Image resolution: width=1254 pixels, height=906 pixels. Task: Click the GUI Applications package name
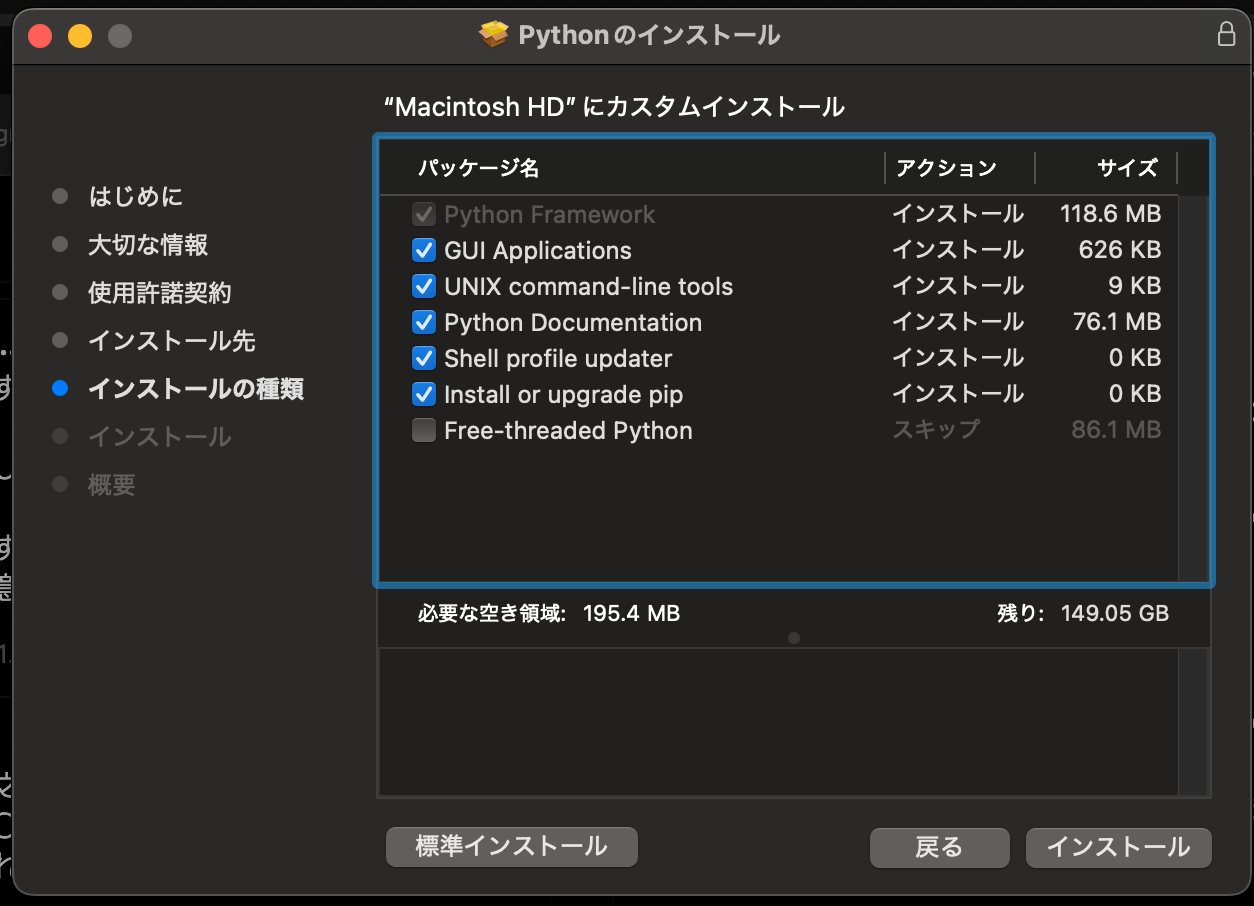(x=538, y=250)
